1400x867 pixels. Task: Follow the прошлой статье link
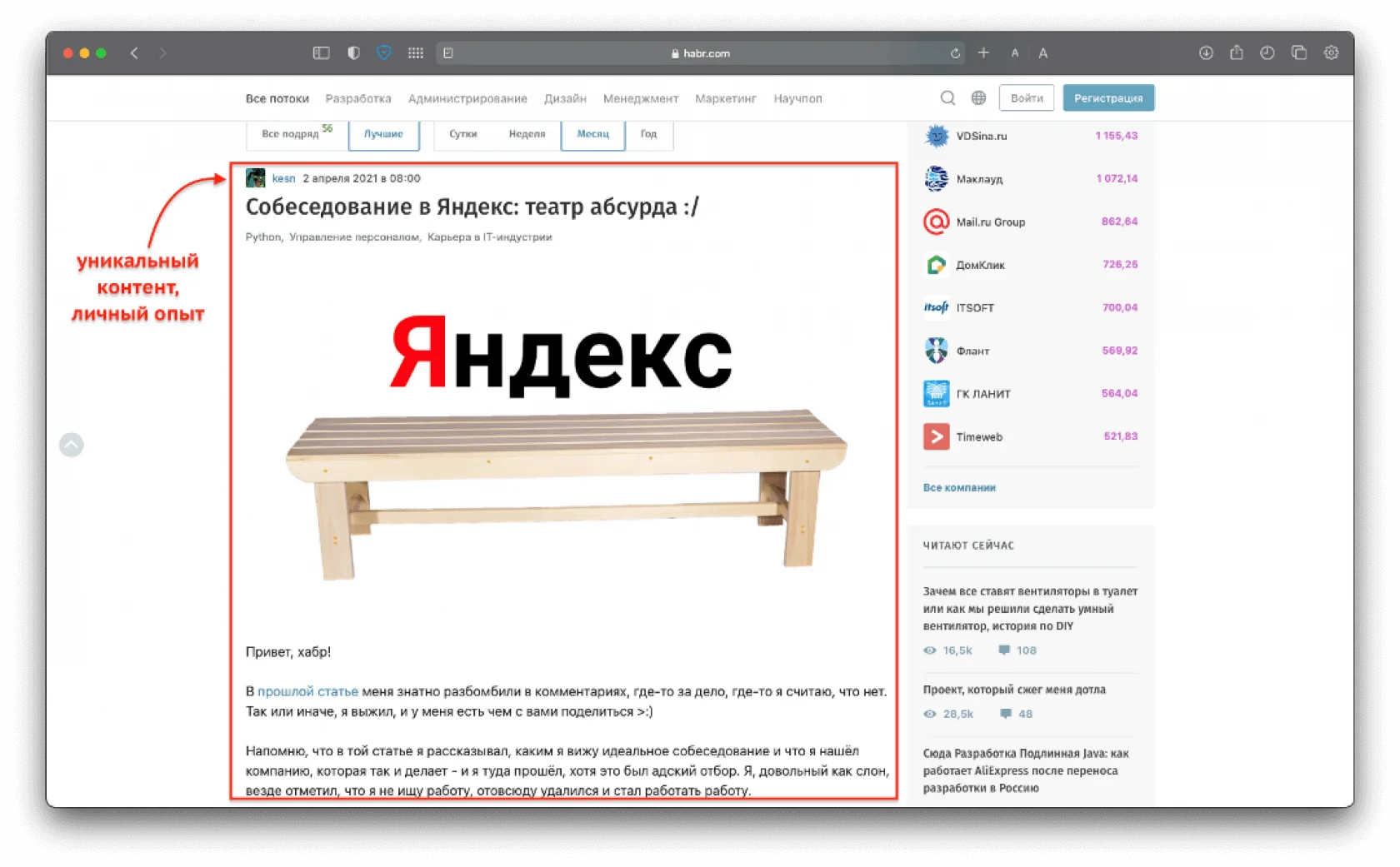coord(307,691)
